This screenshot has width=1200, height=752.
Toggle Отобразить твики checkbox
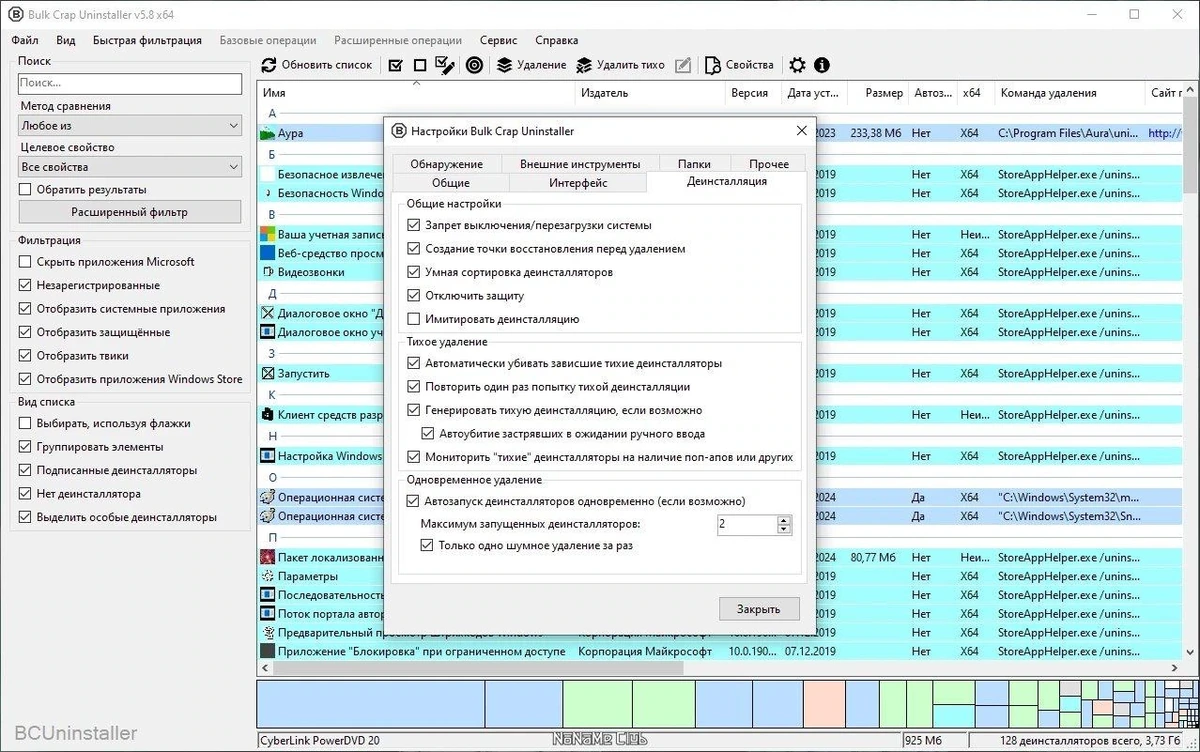(x=26, y=355)
